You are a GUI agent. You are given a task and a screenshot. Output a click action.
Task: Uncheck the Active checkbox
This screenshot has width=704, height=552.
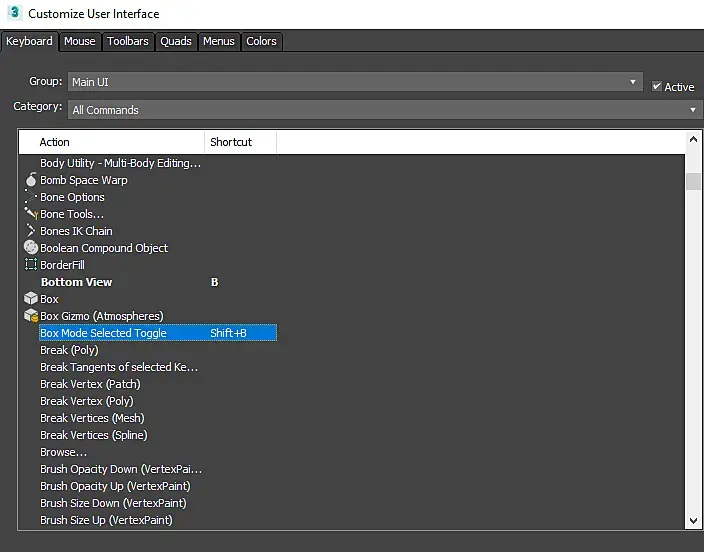tap(657, 87)
